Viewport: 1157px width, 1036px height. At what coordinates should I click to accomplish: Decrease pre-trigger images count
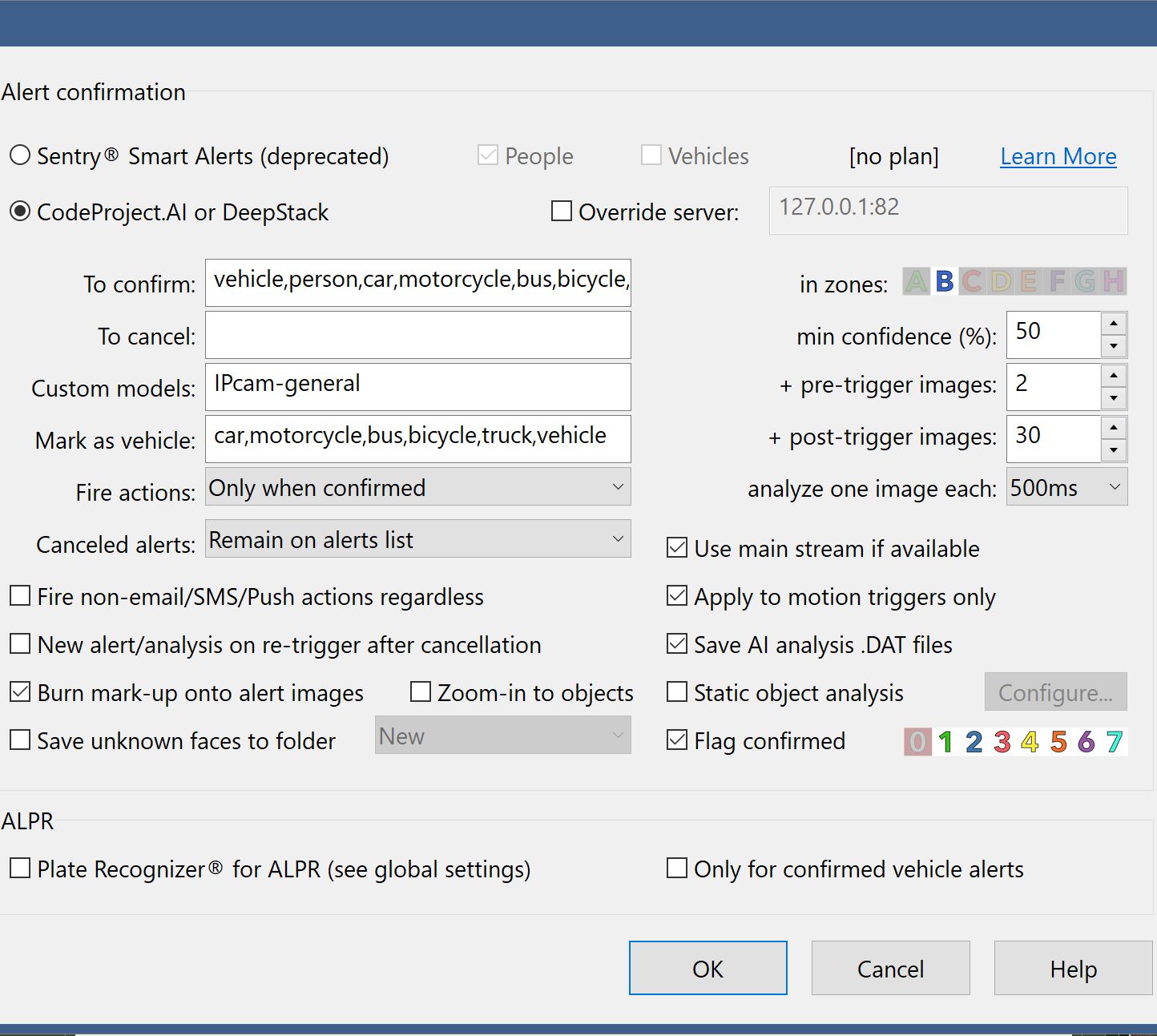[1114, 398]
